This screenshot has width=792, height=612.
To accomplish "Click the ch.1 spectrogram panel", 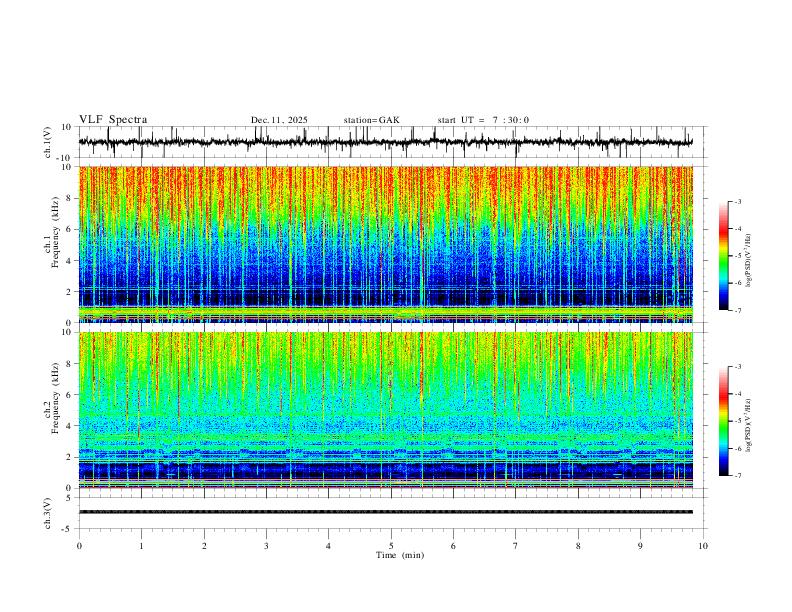I will 385,244.
